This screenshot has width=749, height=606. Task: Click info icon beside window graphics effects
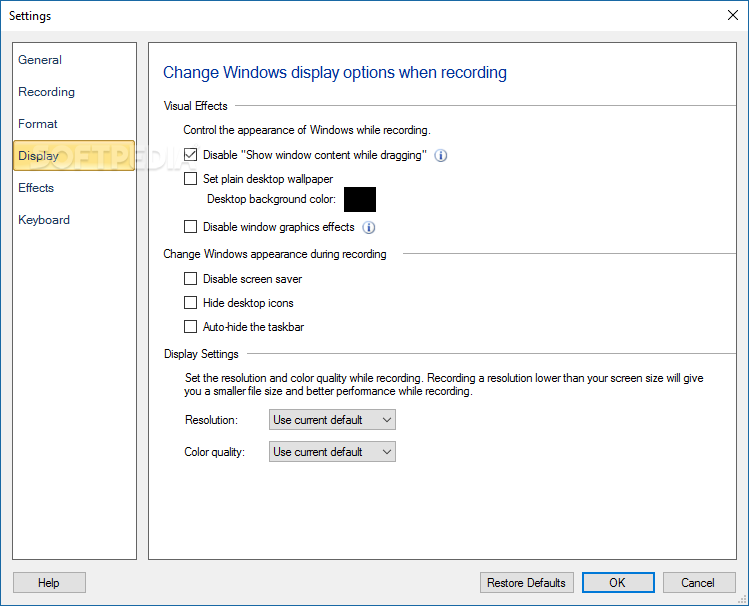tap(368, 227)
